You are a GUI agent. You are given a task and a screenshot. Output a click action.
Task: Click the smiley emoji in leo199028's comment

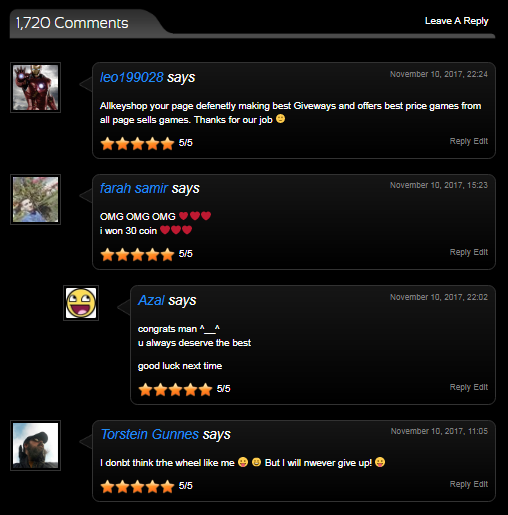click(281, 119)
